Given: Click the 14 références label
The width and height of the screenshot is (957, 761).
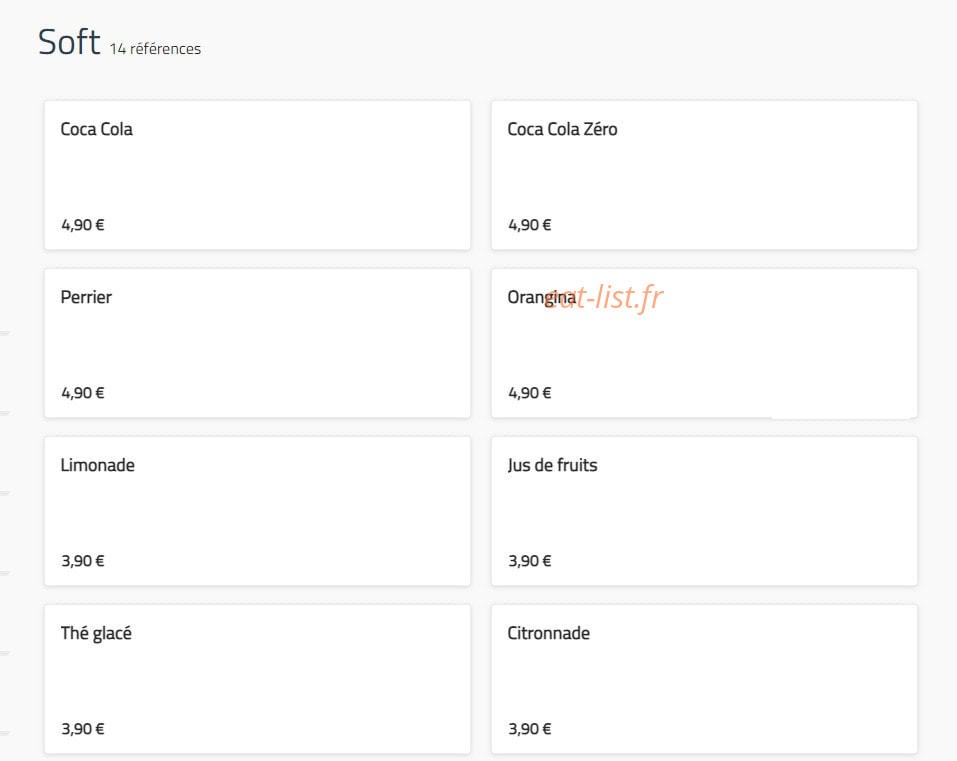Looking at the screenshot, I should [x=155, y=49].
